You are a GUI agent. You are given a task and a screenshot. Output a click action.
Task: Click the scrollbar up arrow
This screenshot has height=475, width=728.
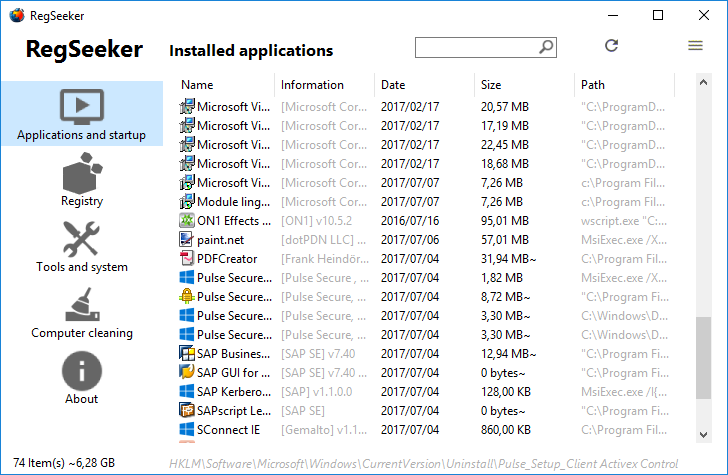click(x=703, y=83)
